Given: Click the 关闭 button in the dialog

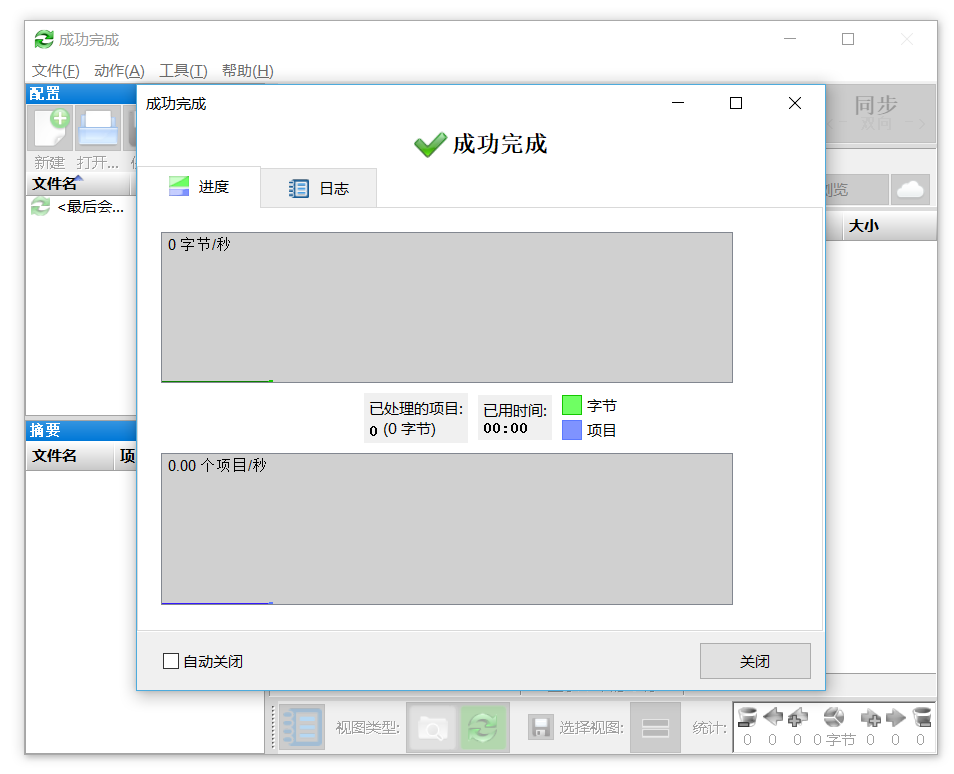Looking at the screenshot, I should click(x=755, y=661).
